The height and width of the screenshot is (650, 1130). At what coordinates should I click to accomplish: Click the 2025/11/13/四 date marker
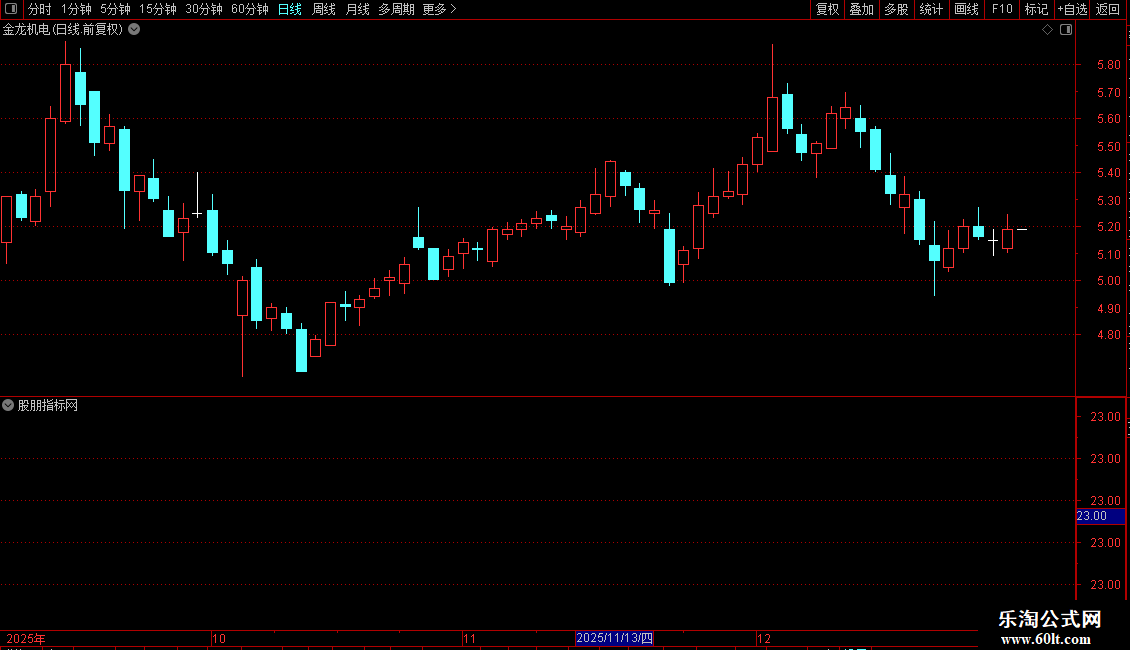tap(615, 638)
